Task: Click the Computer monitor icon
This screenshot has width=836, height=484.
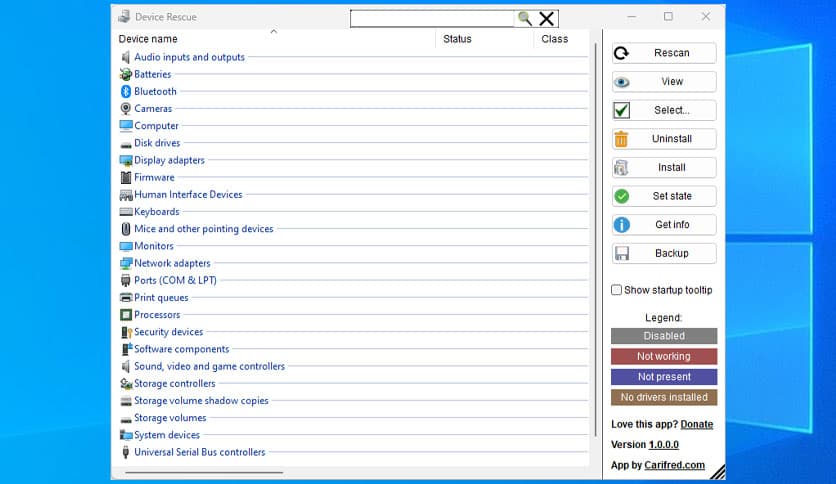Action: [126, 126]
